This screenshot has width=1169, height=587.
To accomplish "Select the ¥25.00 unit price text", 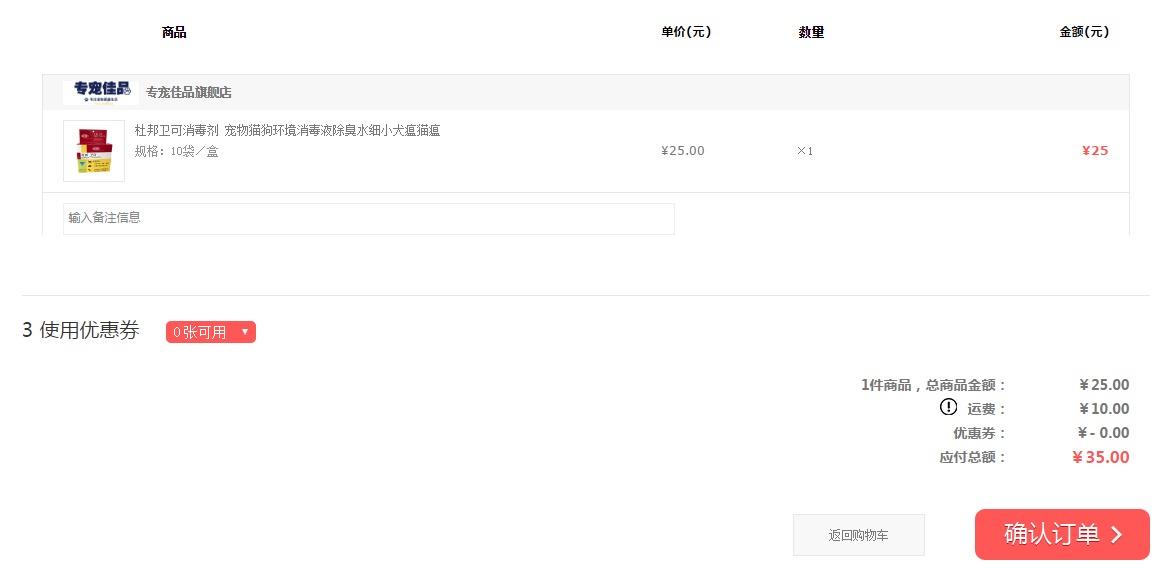I will click(x=683, y=151).
